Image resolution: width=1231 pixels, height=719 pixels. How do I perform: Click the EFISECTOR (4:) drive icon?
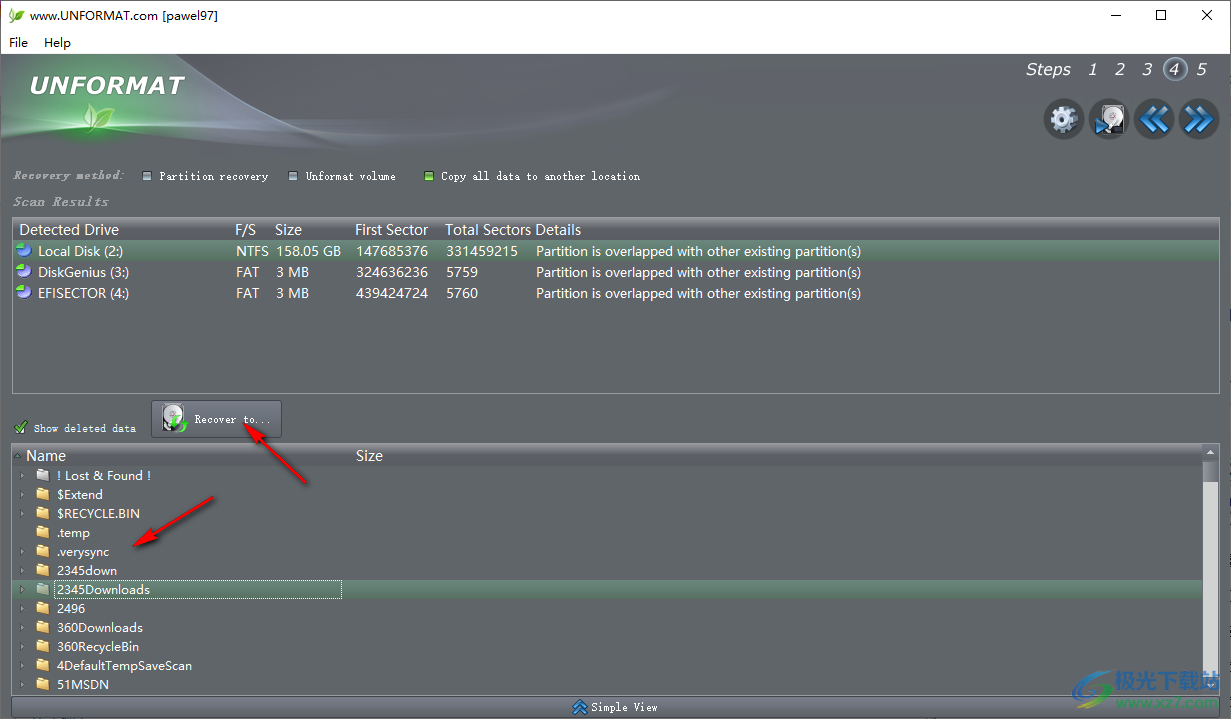click(x=24, y=293)
